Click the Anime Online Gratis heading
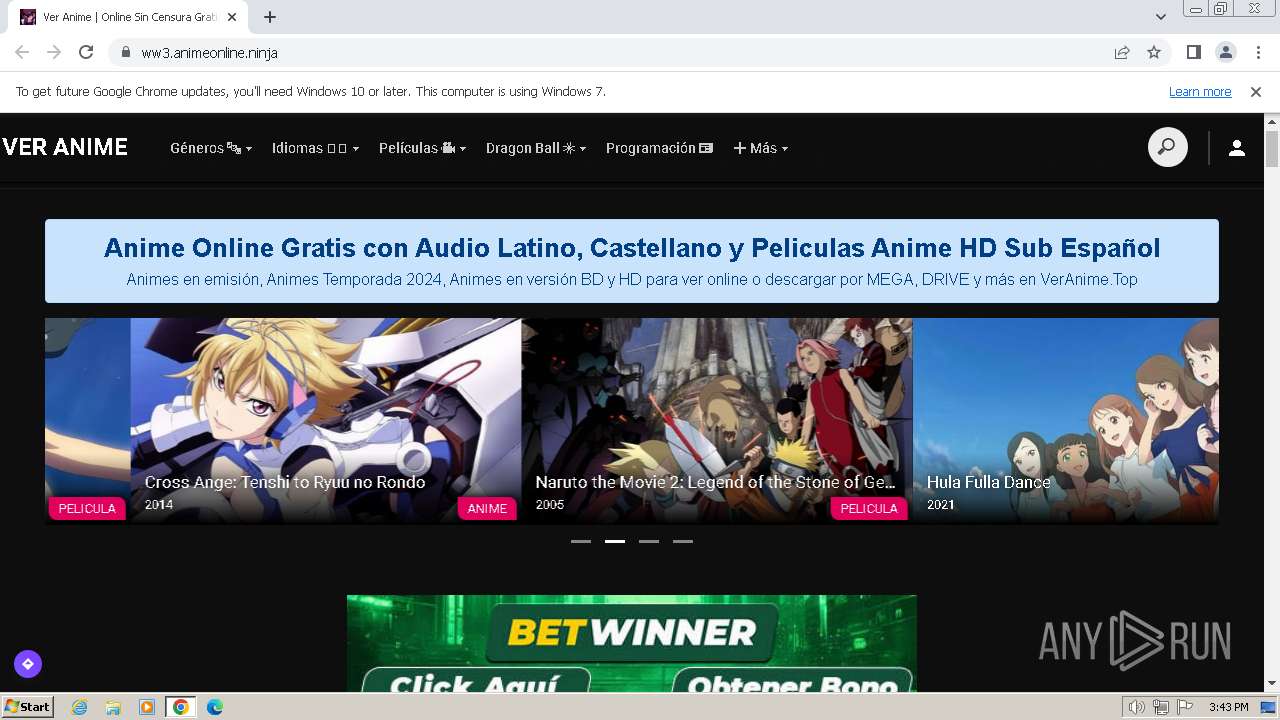The width and height of the screenshot is (1280, 720). tap(632, 247)
